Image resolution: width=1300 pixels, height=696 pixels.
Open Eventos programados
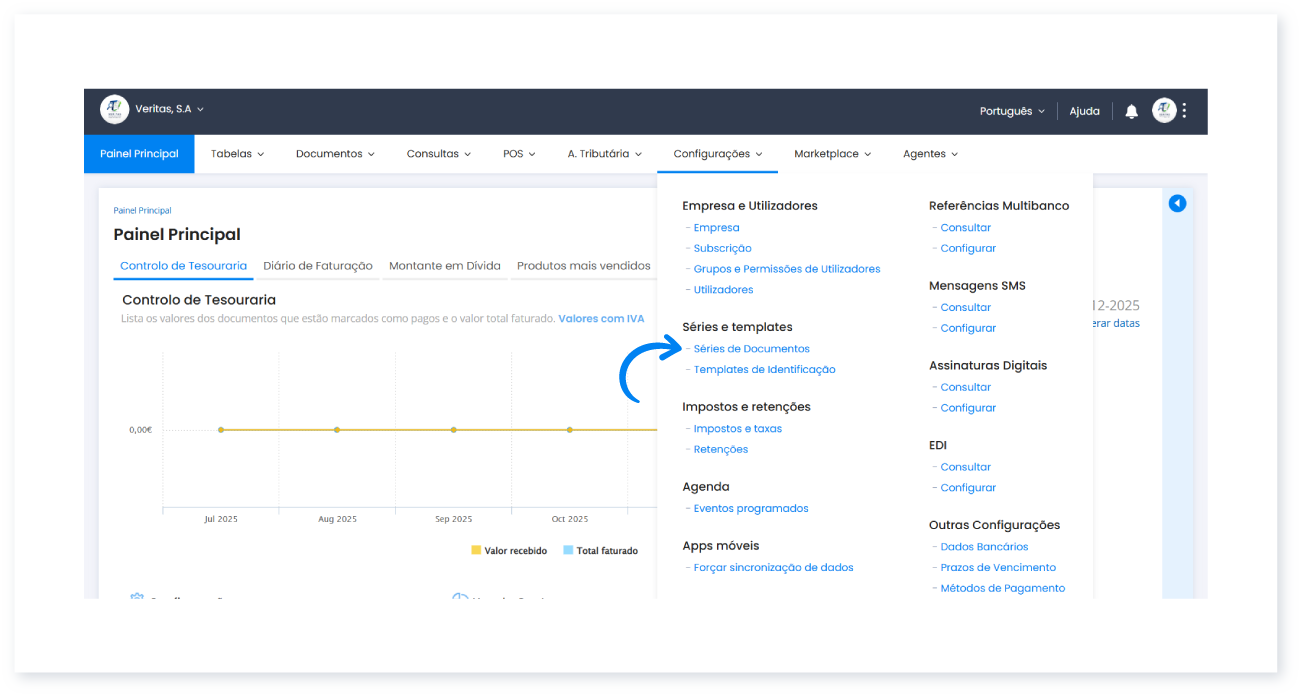pos(751,508)
